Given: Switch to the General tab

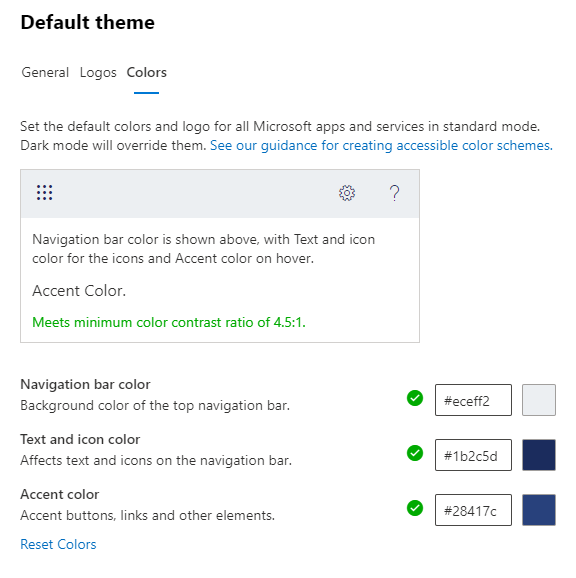Looking at the screenshot, I should tap(45, 72).
